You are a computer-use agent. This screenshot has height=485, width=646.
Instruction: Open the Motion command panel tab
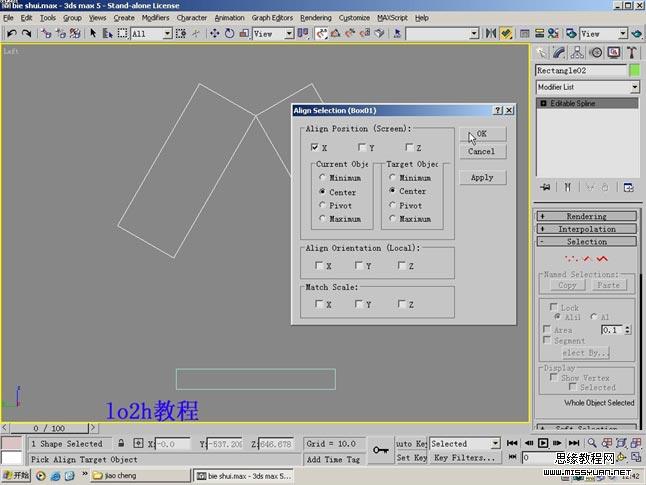click(596, 52)
